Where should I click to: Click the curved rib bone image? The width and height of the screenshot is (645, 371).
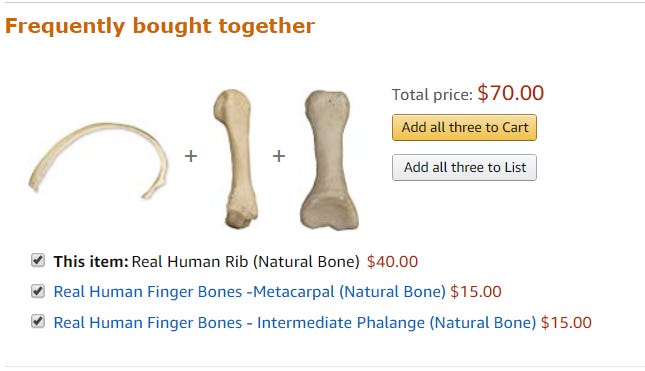pos(99,160)
